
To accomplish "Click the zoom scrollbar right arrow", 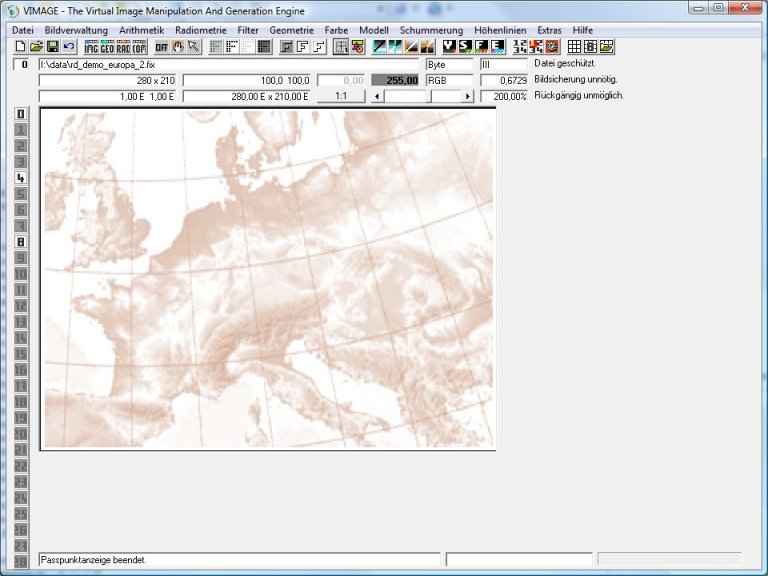I will point(467,96).
